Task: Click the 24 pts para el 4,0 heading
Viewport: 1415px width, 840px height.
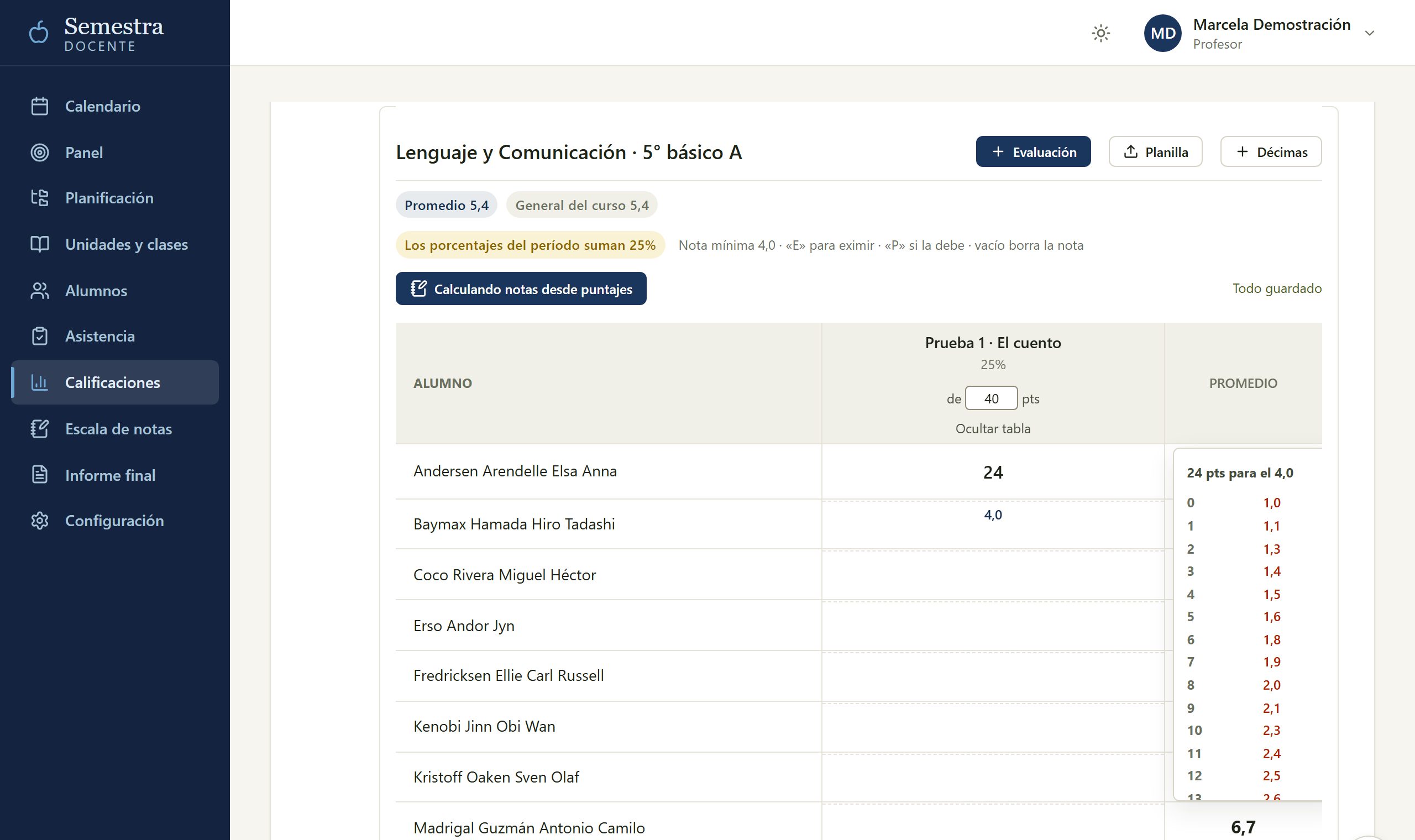Action: click(x=1240, y=473)
